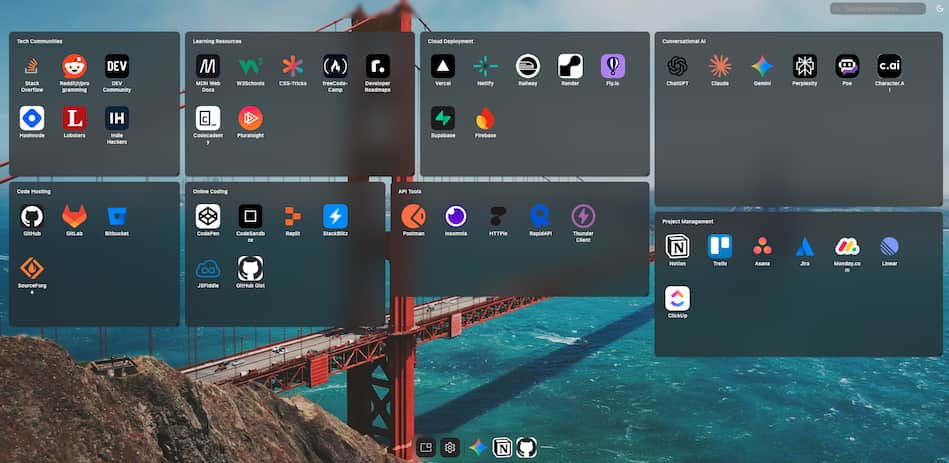The width and height of the screenshot is (949, 463).
Task: Open CodePen in Online Coding
Action: click(208, 217)
